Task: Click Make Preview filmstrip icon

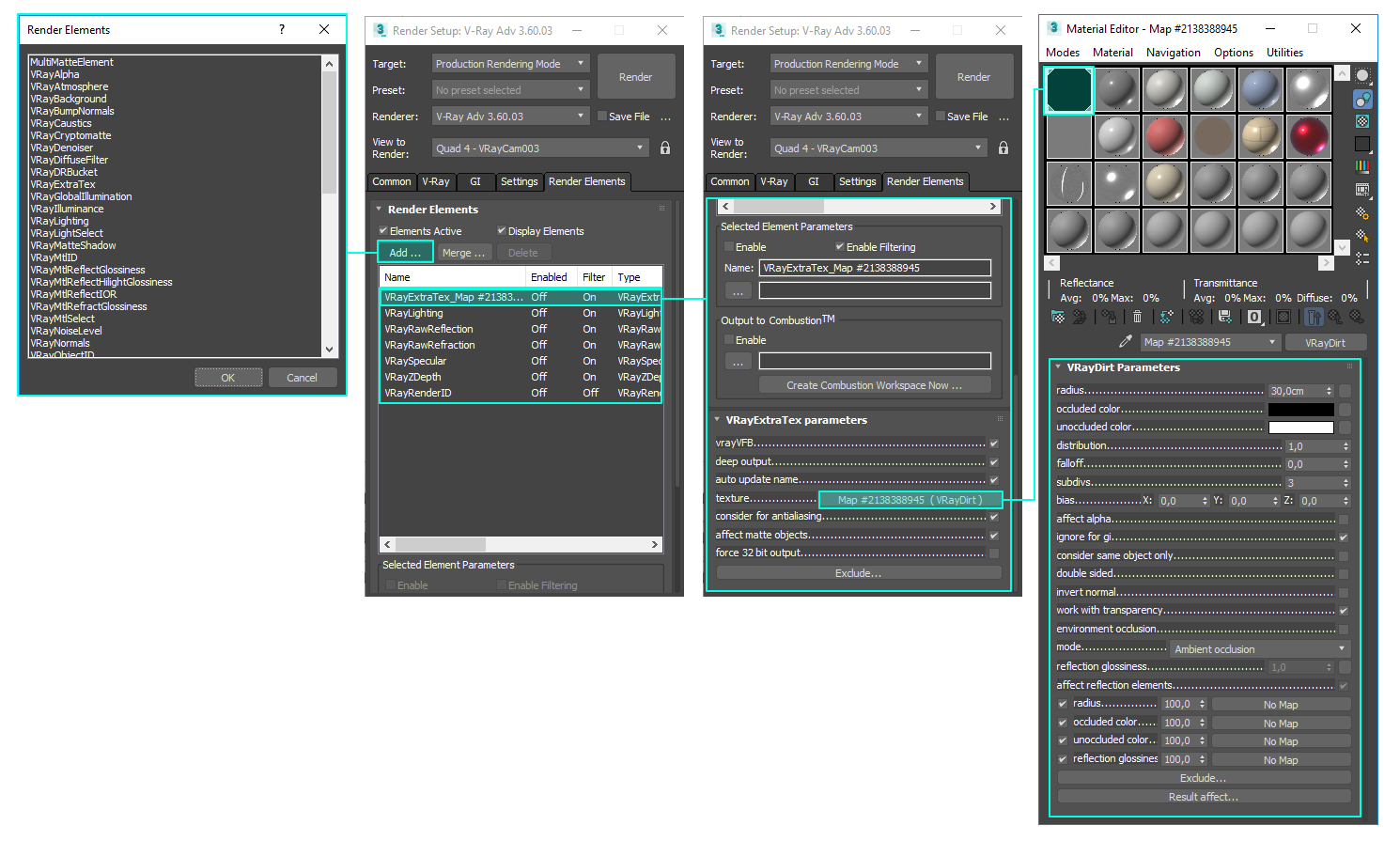Action: point(1362,189)
